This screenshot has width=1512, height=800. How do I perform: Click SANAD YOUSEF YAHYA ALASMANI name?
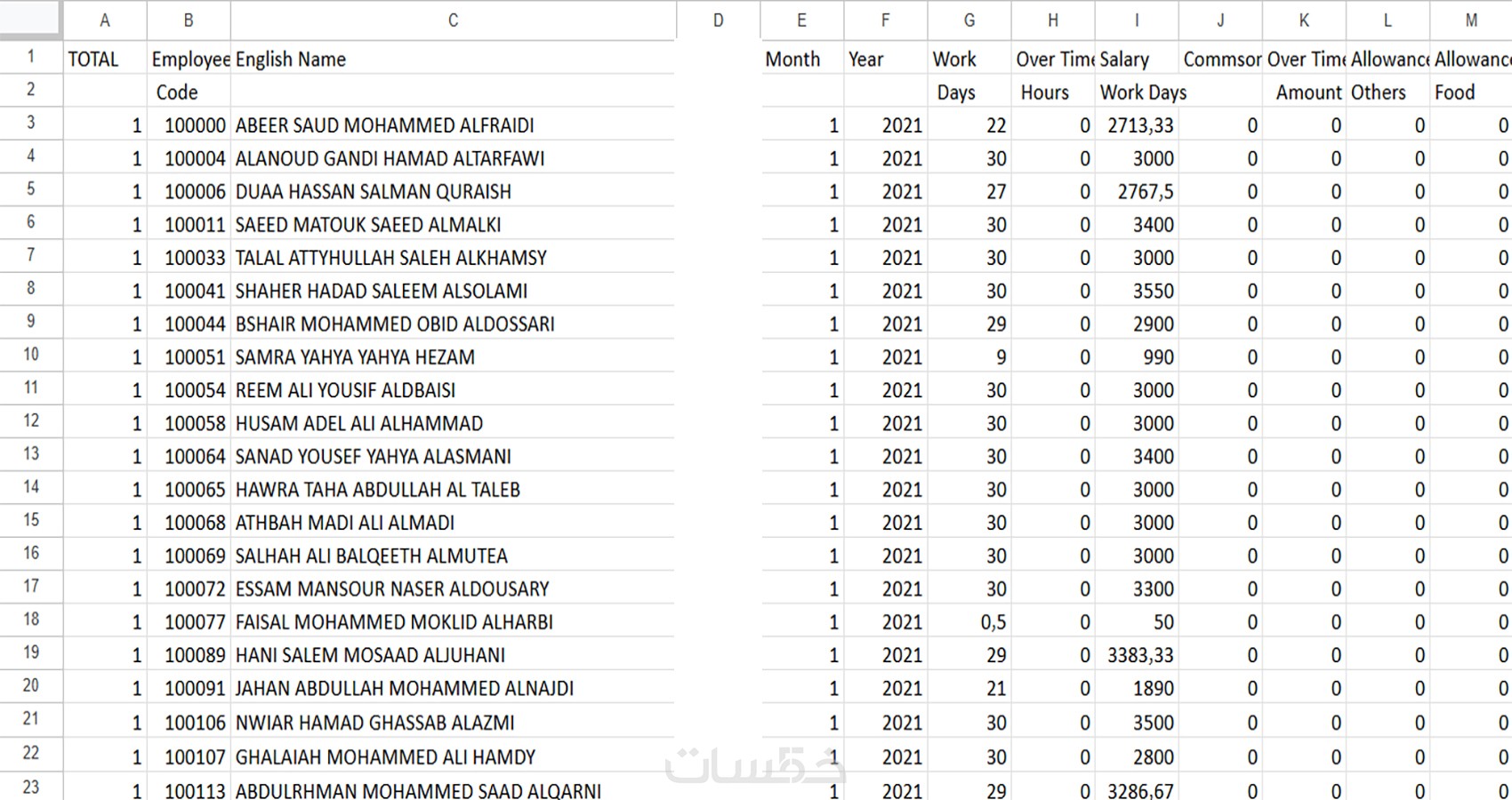pos(373,456)
